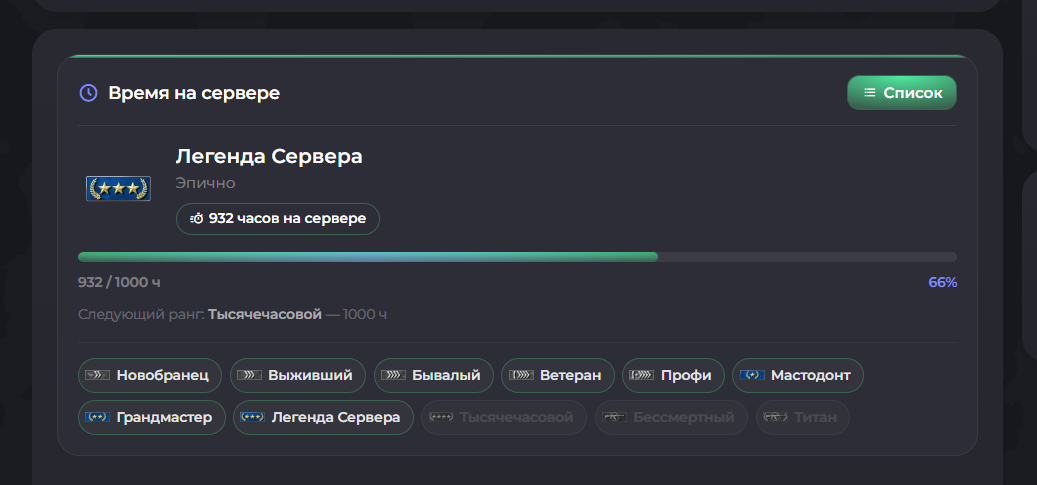This screenshot has height=485, width=1037.
Task: Click the clock icon beside Время на сервере
Action: 88,93
